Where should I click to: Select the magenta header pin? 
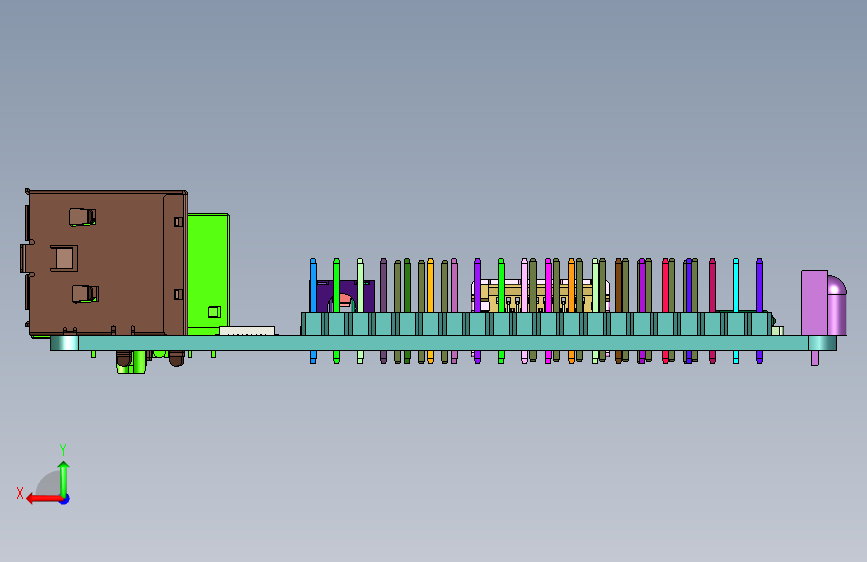pyautogui.click(x=548, y=285)
